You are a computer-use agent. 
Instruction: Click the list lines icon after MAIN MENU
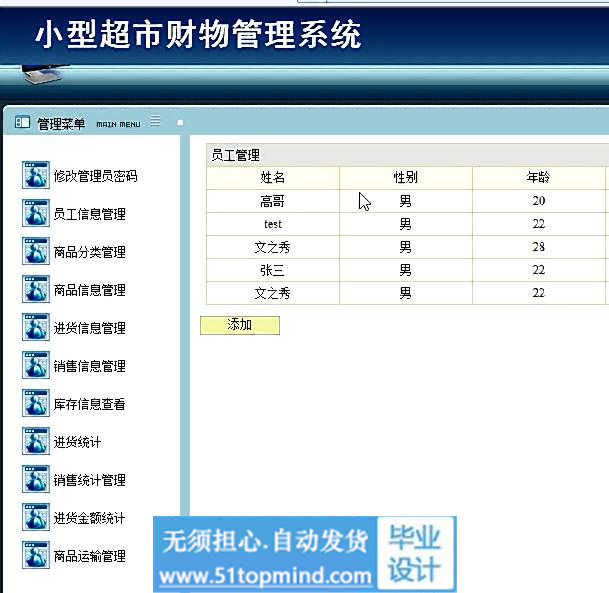coord(155,121)
